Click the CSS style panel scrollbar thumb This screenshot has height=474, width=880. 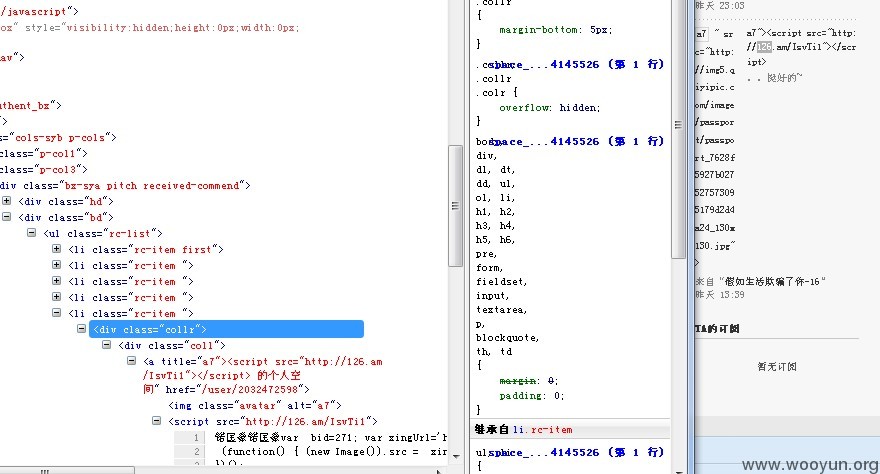678,126
